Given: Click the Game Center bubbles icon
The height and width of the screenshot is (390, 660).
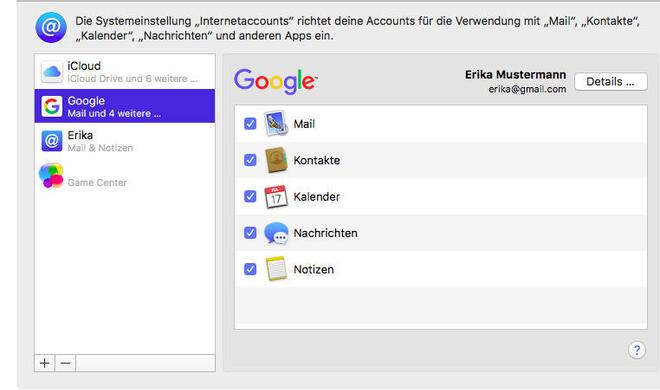Looking at the screenshot, I should click(51, 175).
